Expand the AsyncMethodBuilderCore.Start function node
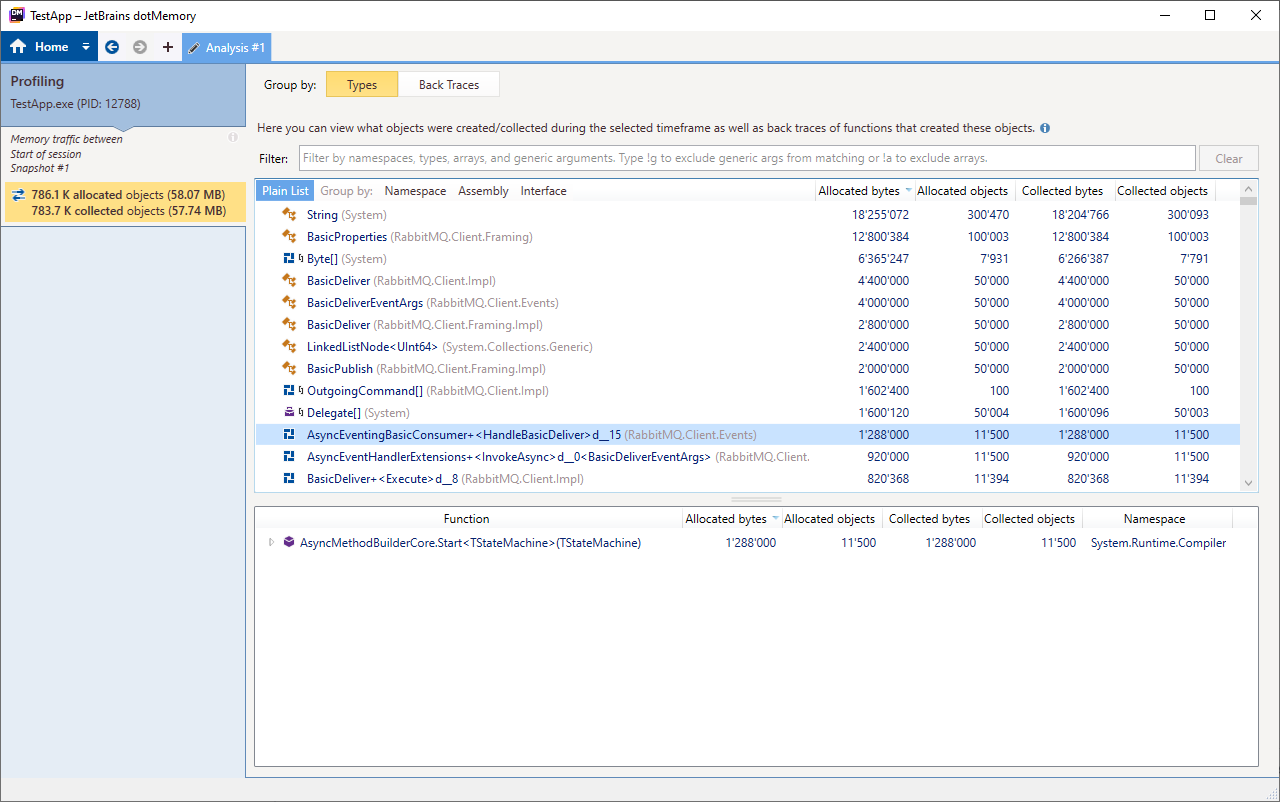 pos(271,543)
